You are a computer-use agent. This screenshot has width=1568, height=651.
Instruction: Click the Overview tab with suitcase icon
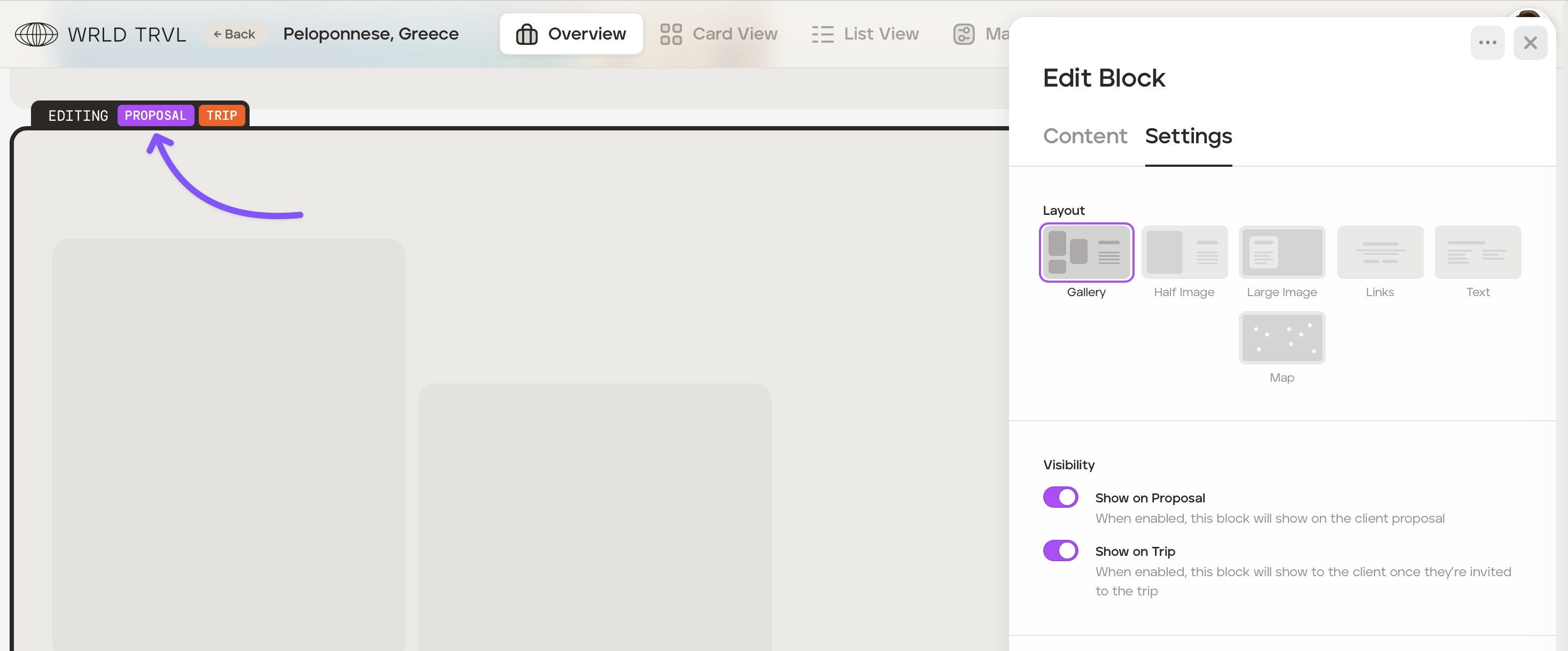[x=571, y=34]
